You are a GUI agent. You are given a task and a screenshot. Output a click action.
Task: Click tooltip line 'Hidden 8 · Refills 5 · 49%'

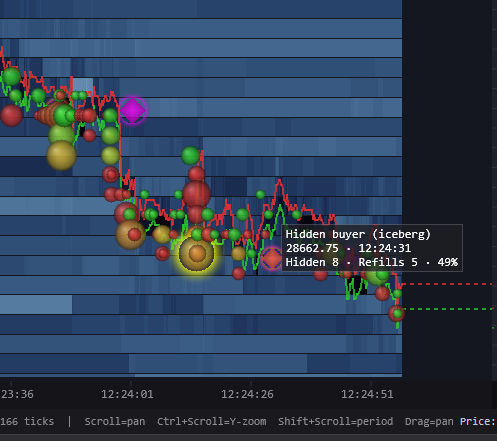coord(372,262)
